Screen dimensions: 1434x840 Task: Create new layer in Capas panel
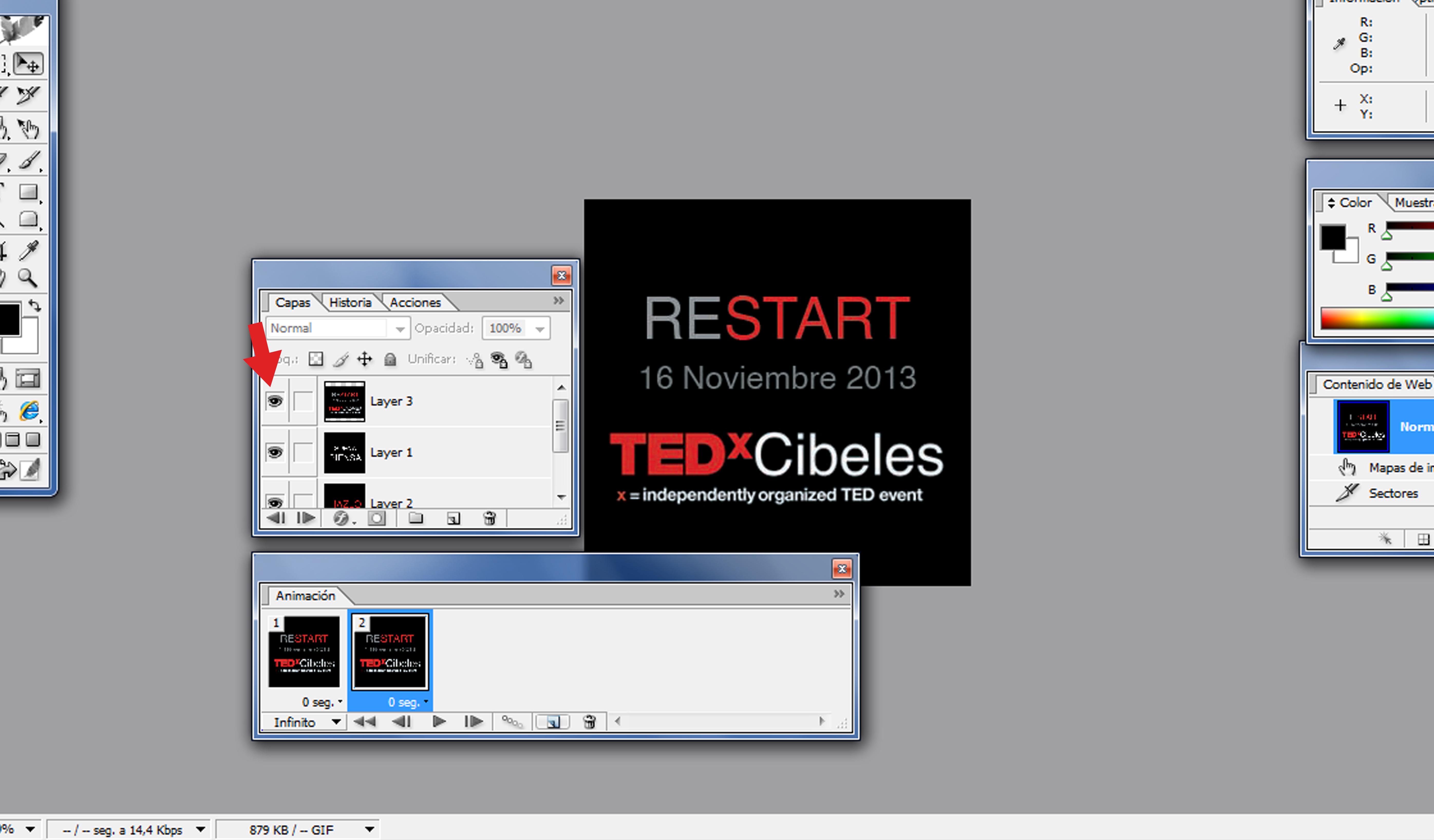[453, 518]
